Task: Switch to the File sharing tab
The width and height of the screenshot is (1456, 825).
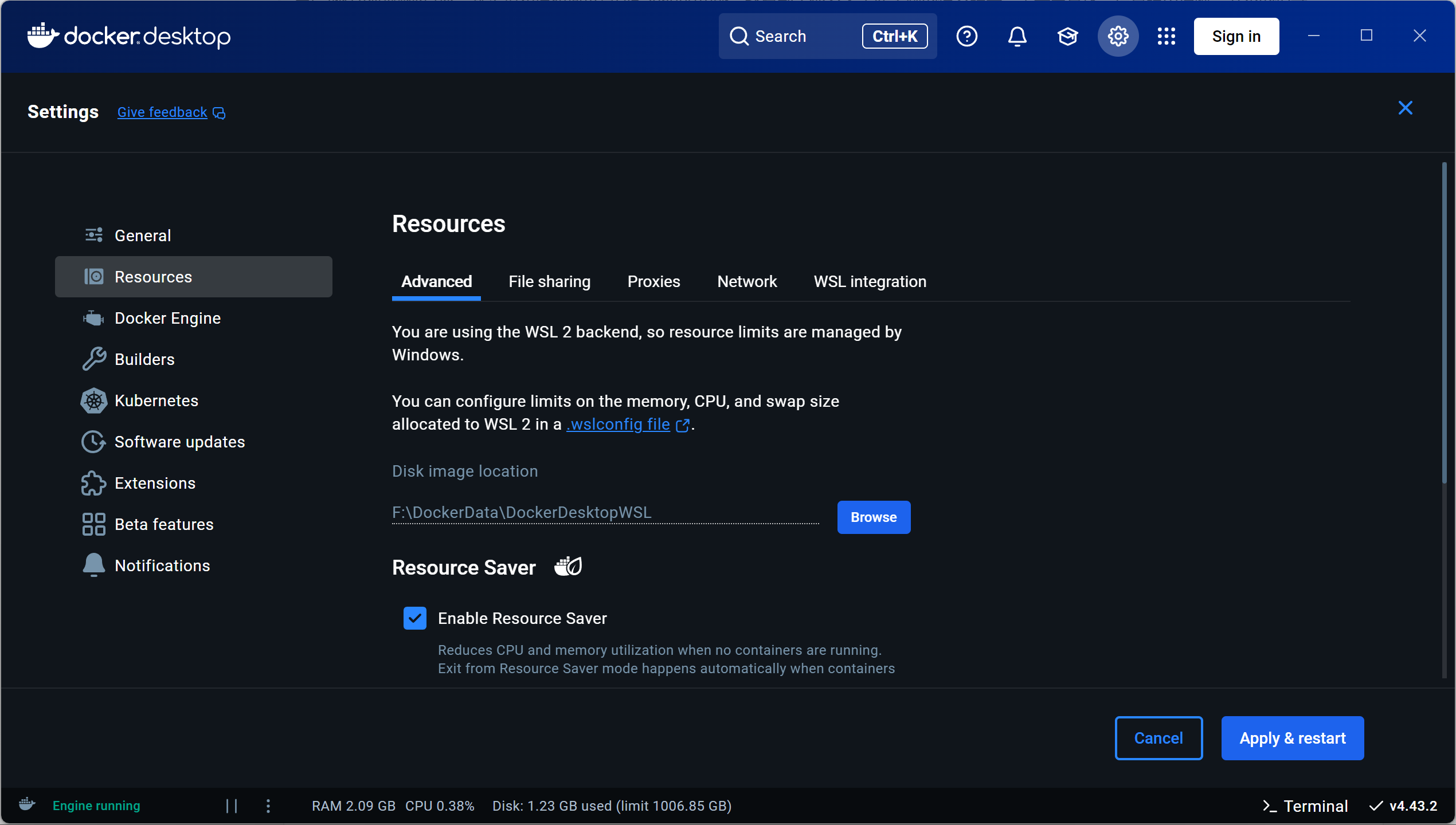Action: (x=549, y=281)
